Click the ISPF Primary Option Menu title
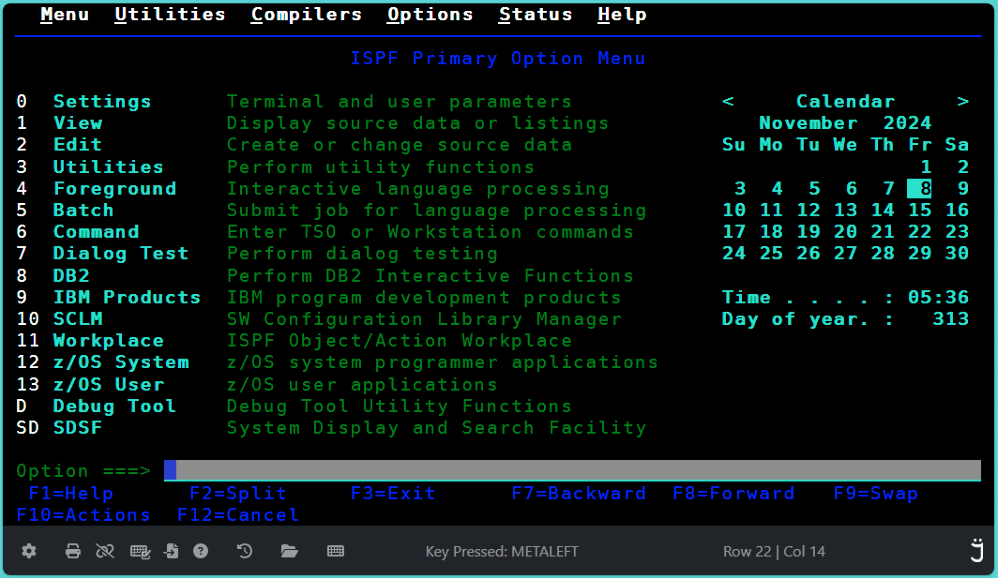 click(x=498, y=59)
